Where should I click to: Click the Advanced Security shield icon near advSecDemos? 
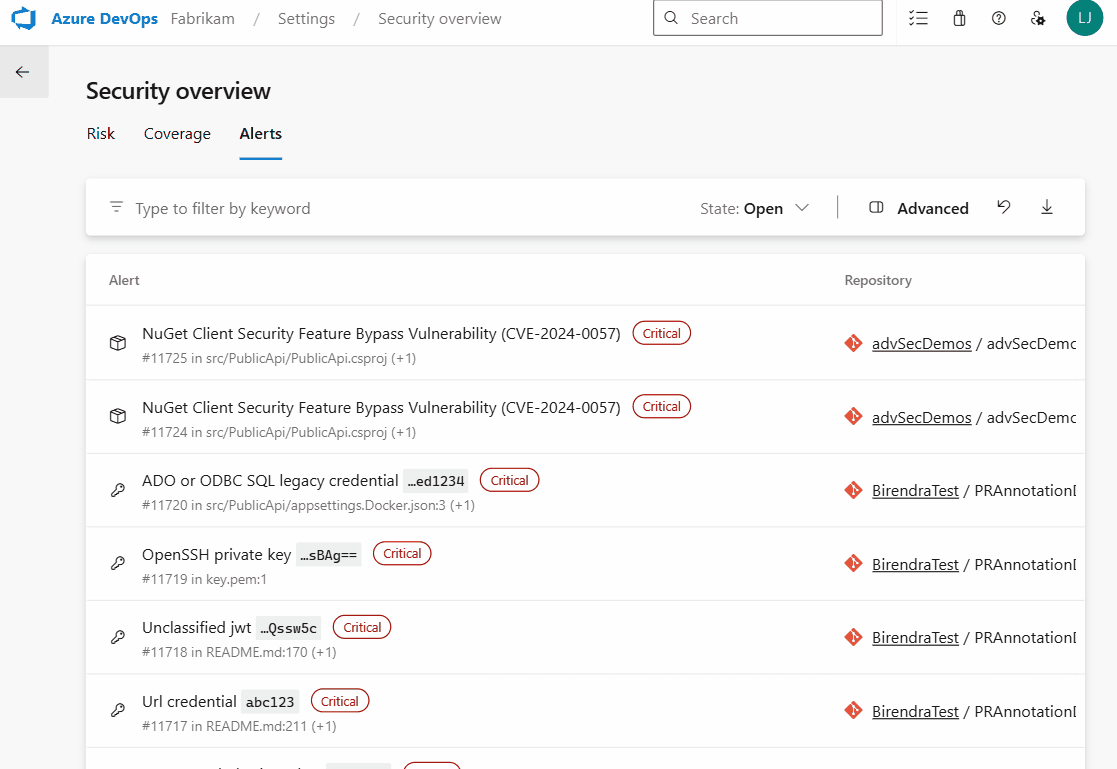[x=853, y=342]
